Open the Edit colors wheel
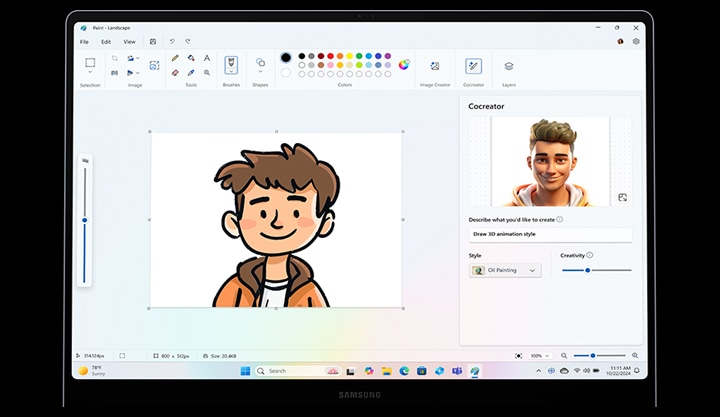The height and width of the screenshot is (417, 720). [x=404, y=65]
